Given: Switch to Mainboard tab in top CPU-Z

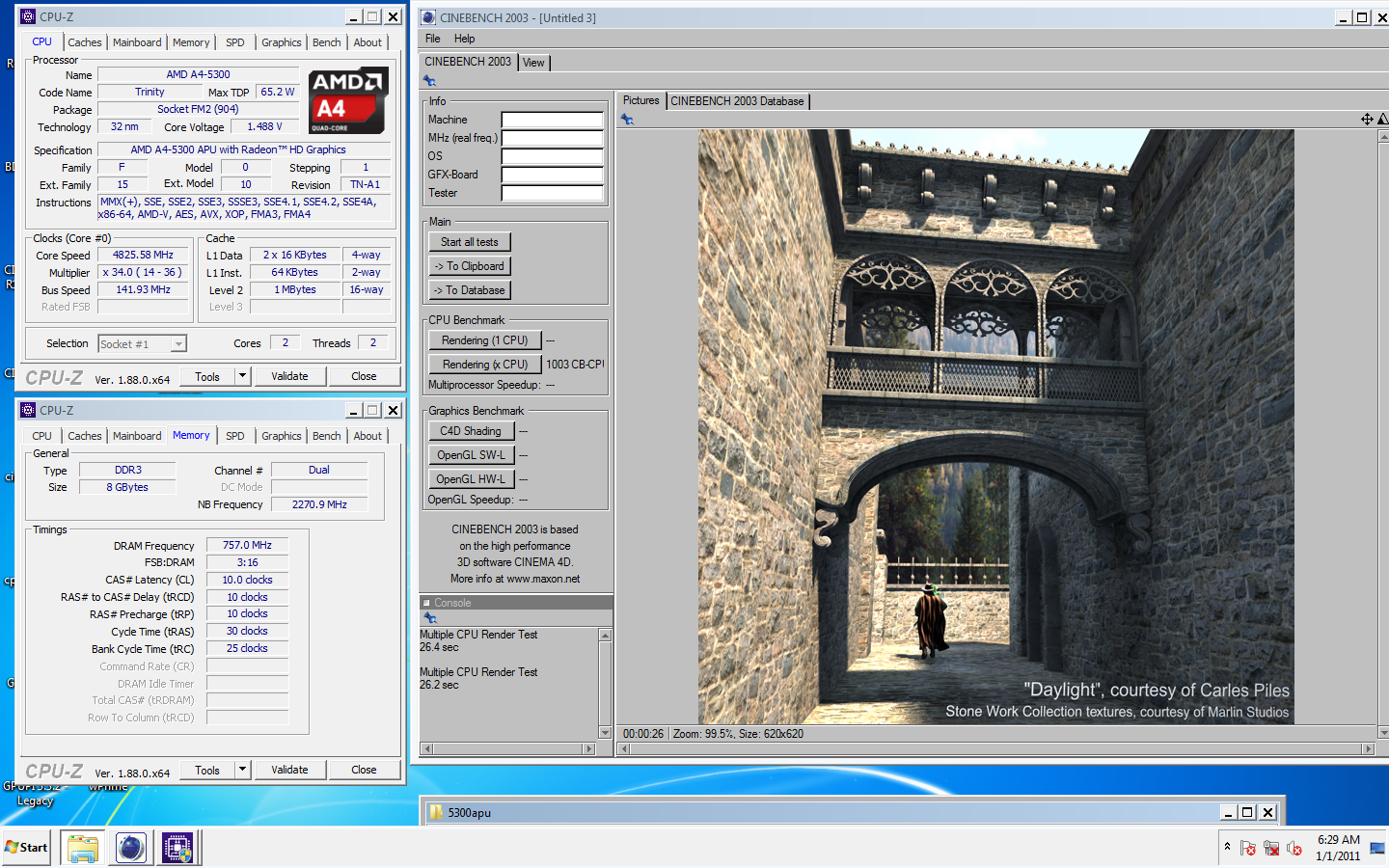Looking at the screenshot, I should [137, 42].
